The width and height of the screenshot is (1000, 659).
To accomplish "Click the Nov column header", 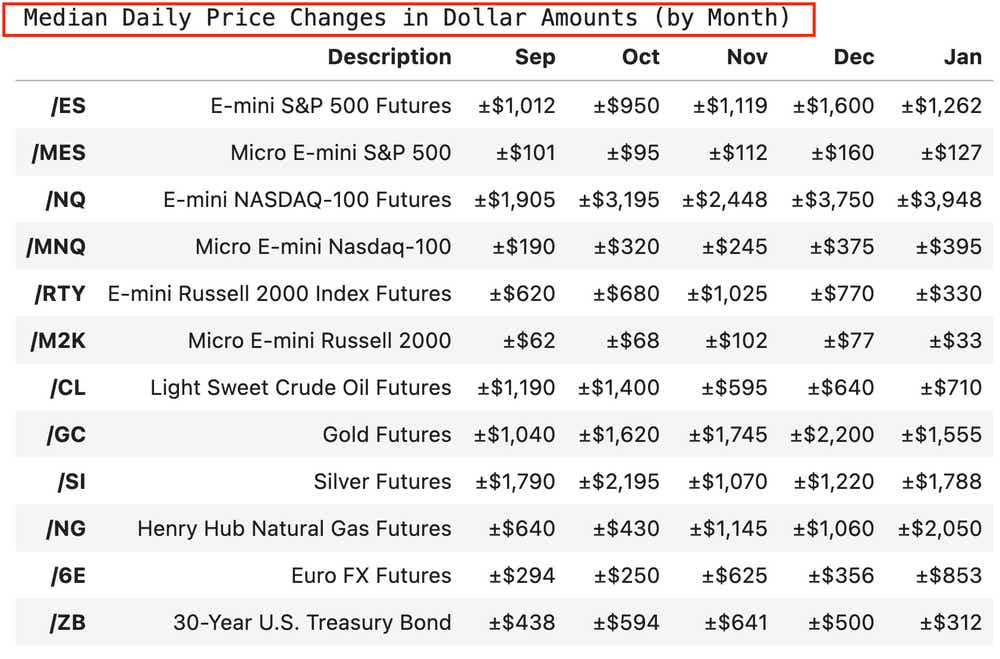I will (747, 57).
